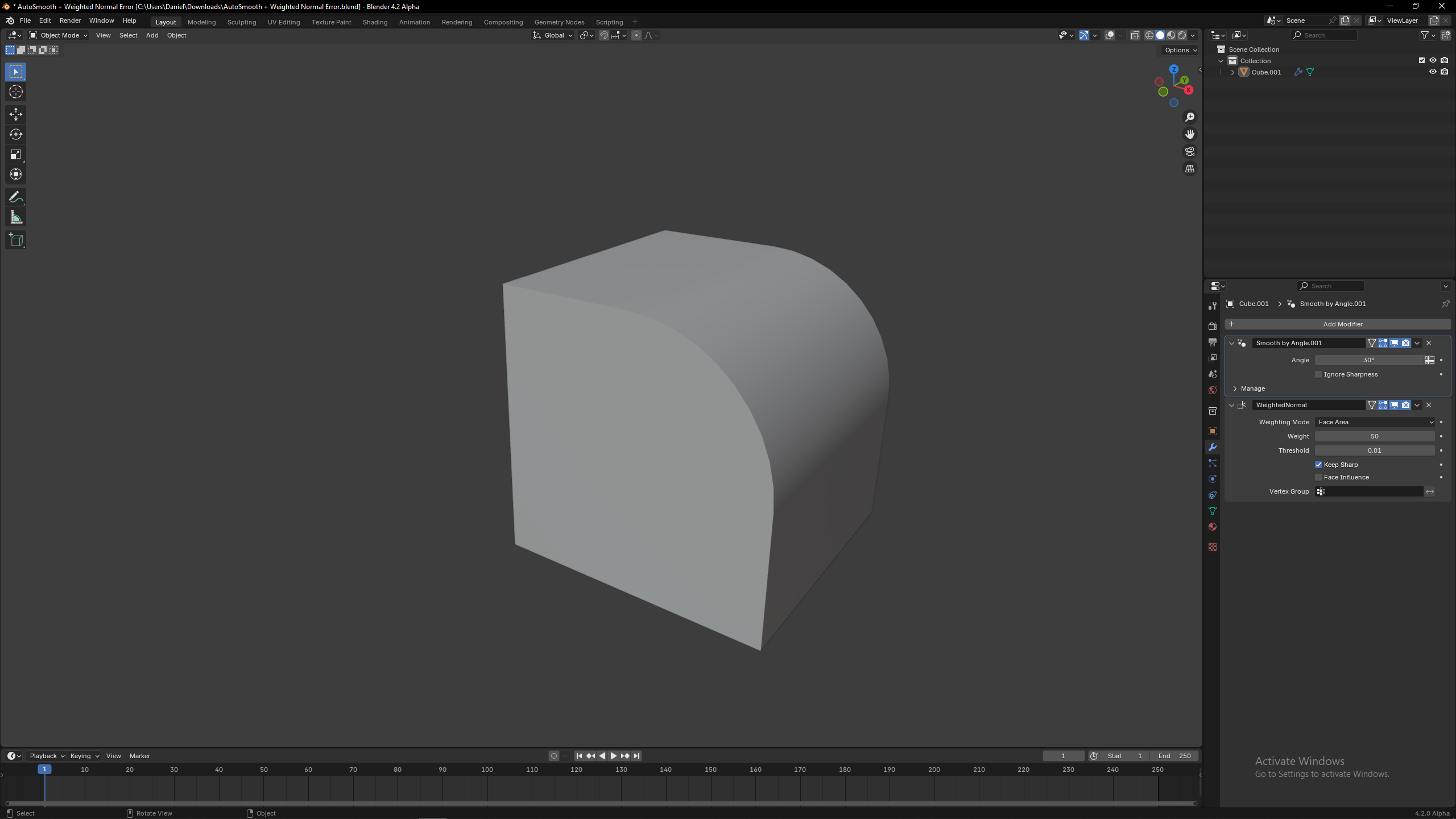Viewport: 1456px width, 819px height.
Task: Select the Scale tool
Action: [15, 155]
